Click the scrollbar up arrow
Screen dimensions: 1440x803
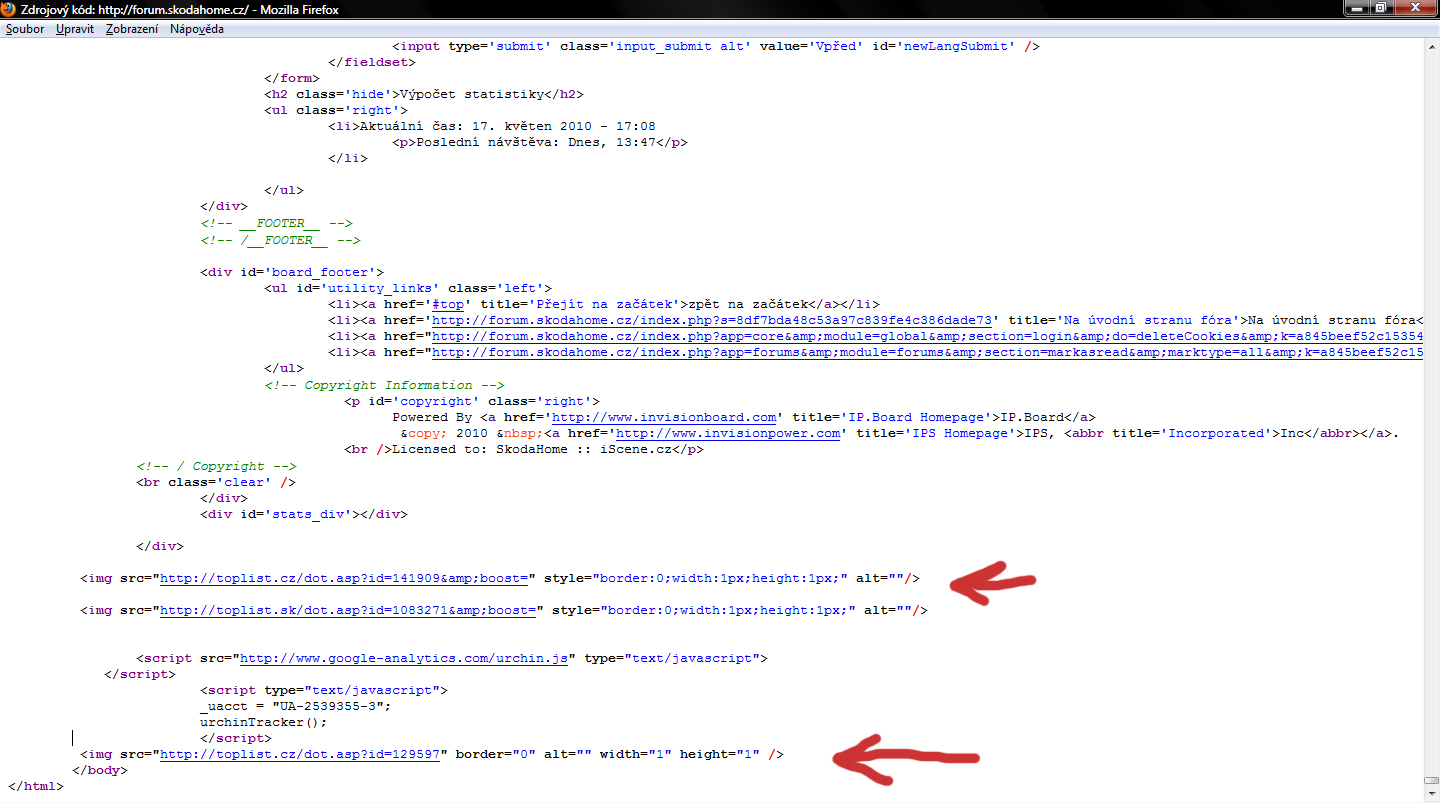point(1431,45)
